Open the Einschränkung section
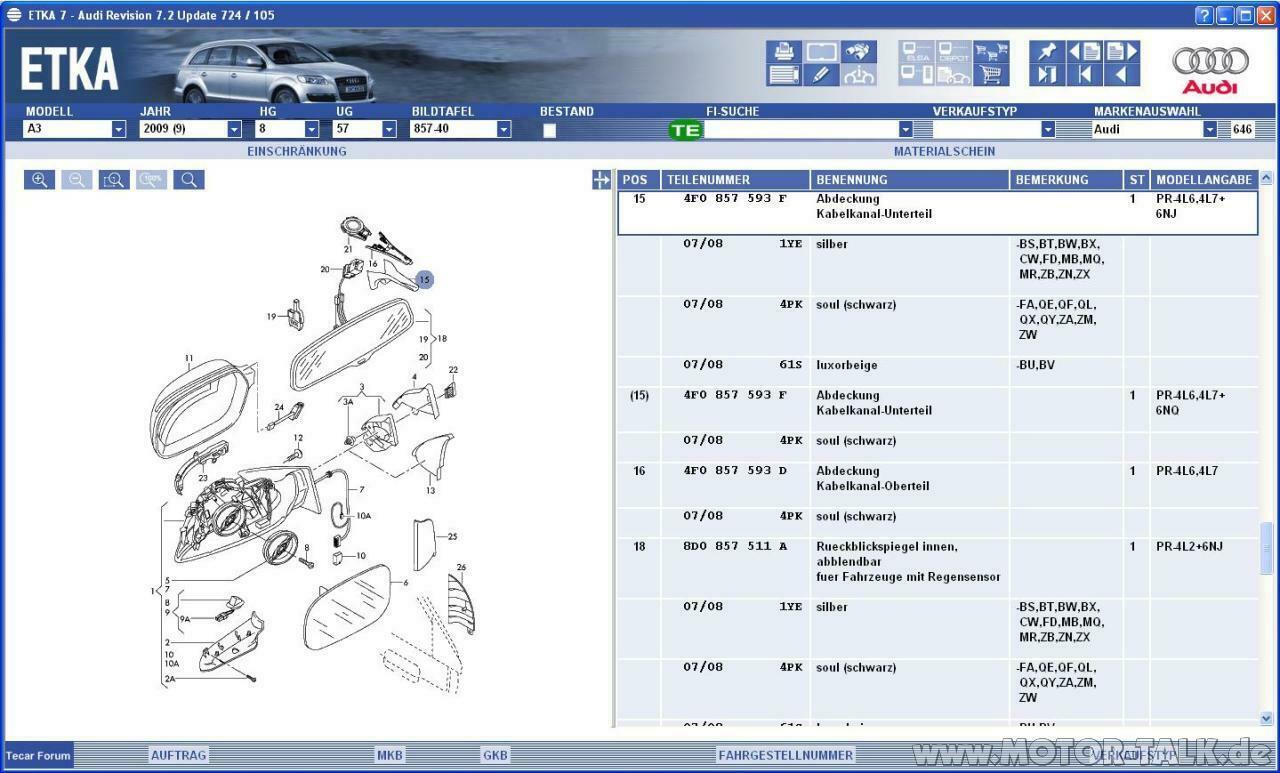Image resolution: width=1280 pixels, height=773 pixels. pos(297,151)
